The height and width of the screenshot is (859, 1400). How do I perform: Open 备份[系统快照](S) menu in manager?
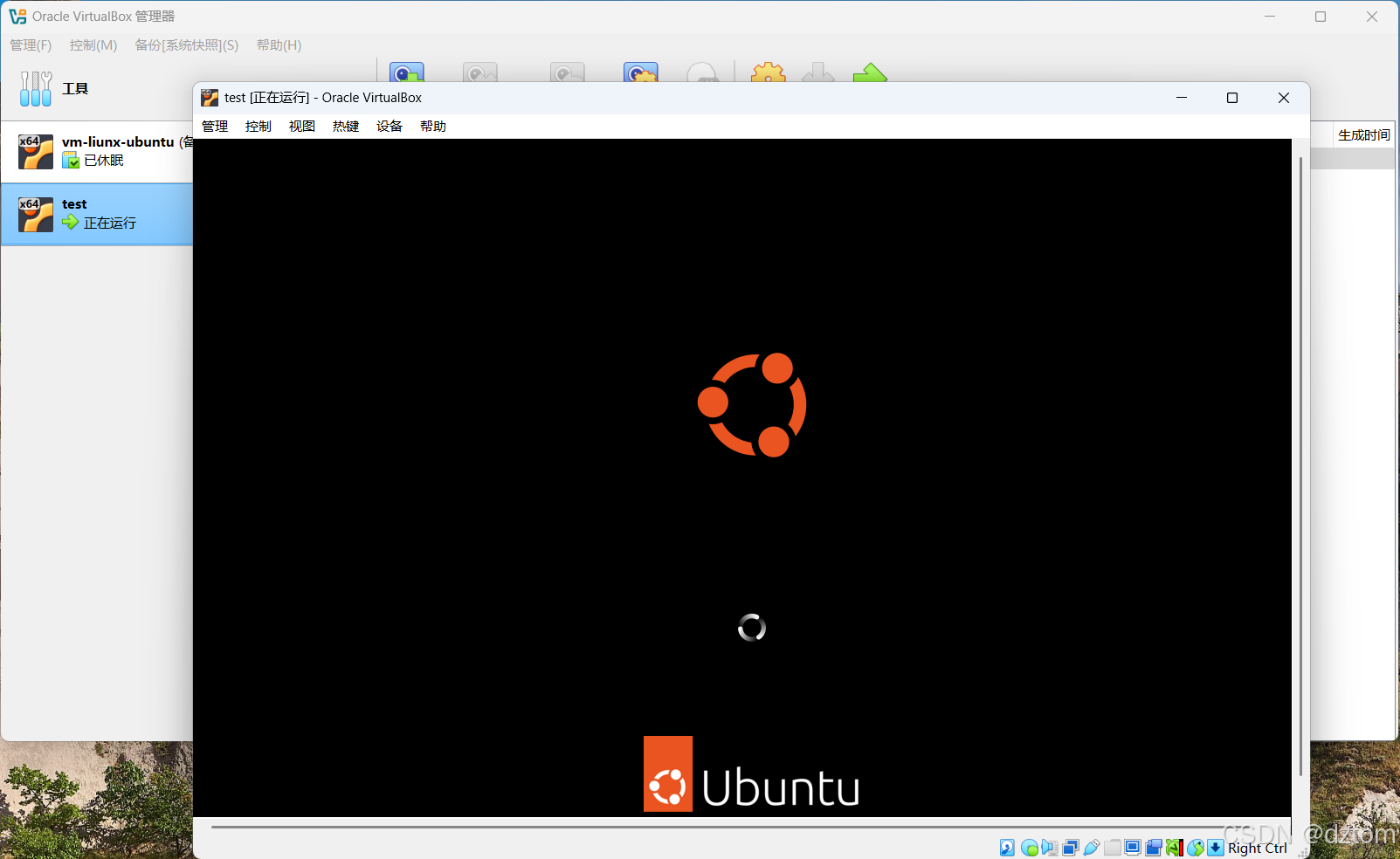[x=187, y=45]
